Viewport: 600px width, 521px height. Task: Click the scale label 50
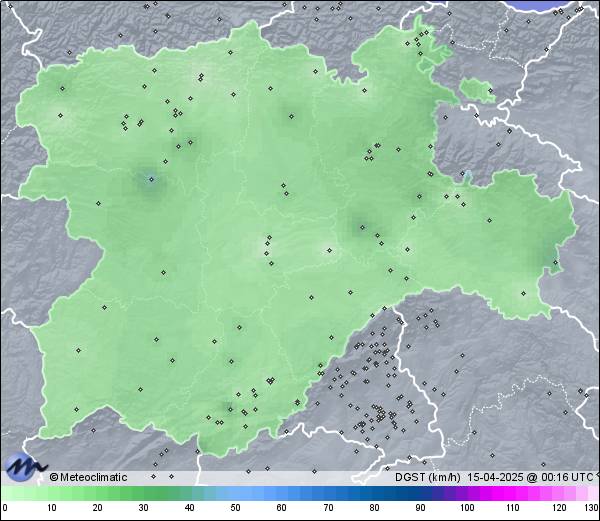[x=235, y=508]
